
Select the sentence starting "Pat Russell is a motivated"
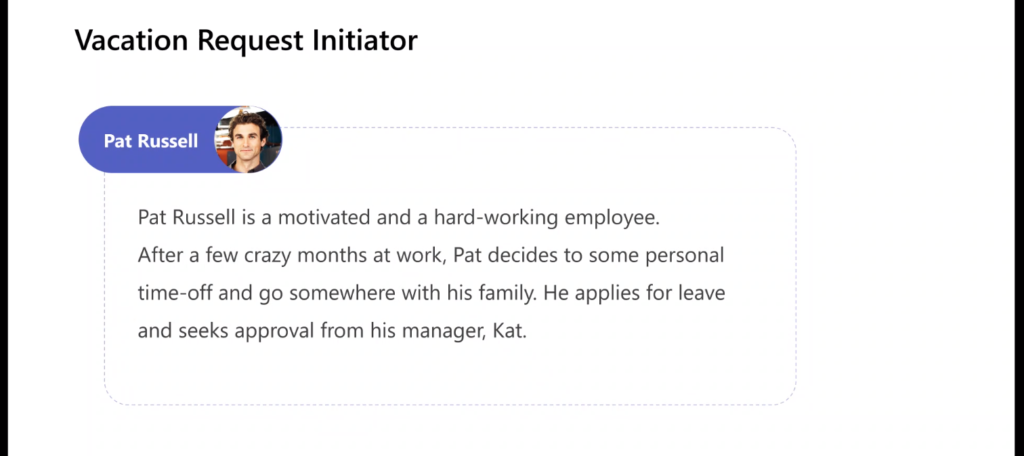click(400, 217)
